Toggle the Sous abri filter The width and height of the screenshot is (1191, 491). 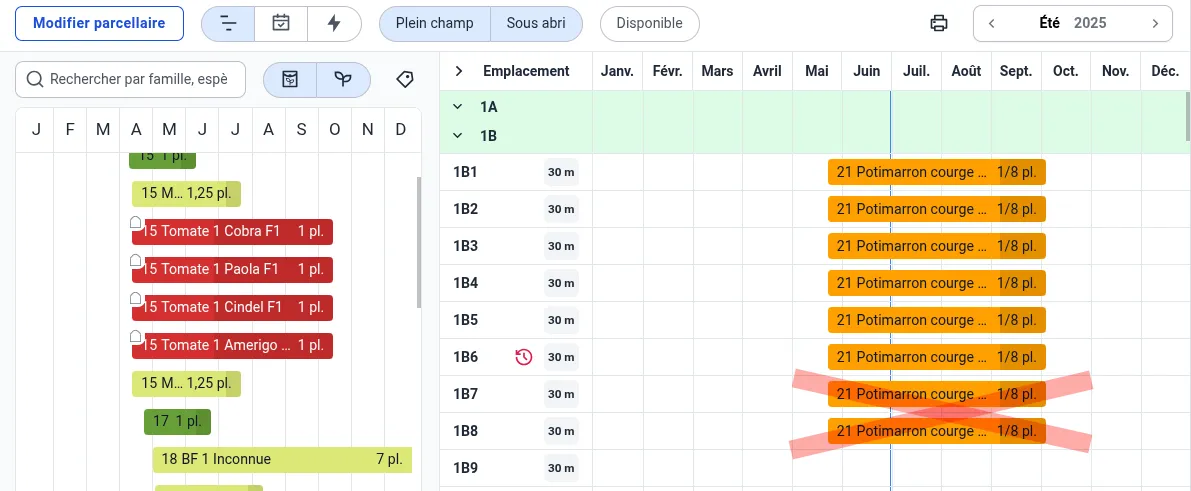tap(536, 24)
